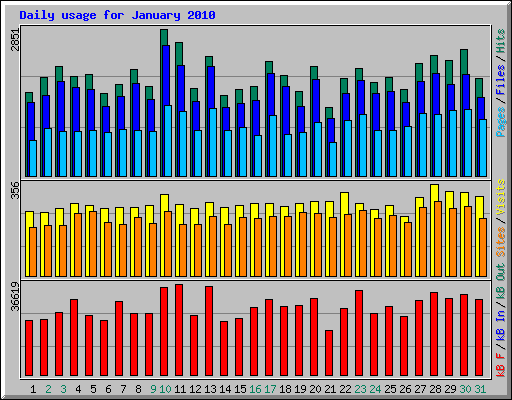
Task: Click the red kB bar for day 28
Action: [x=434, y=334]
